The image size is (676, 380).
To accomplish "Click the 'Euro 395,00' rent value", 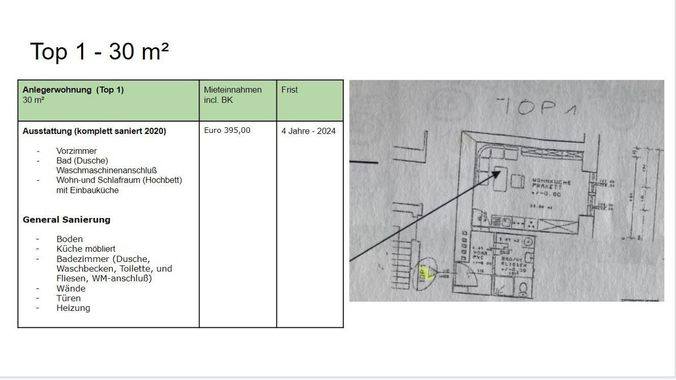I will click(x=227, y=130).
